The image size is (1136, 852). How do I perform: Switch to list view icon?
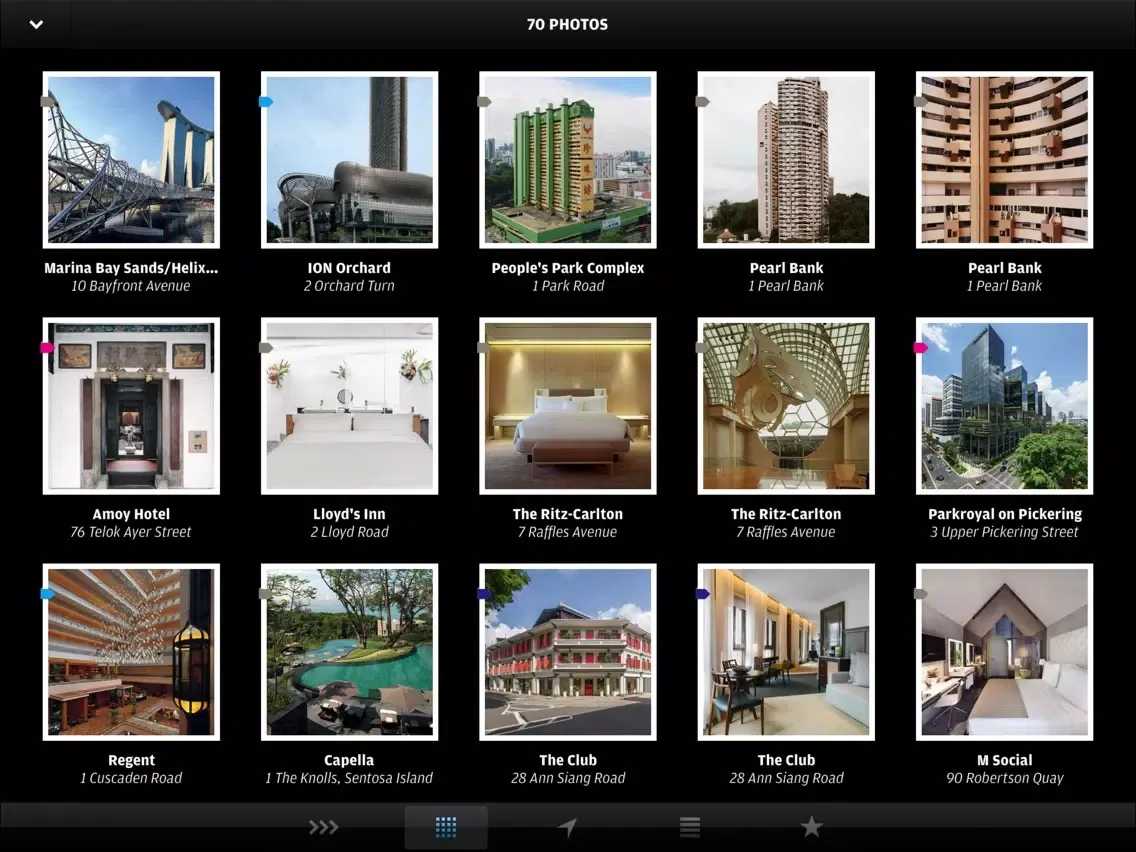click(690, 827)
